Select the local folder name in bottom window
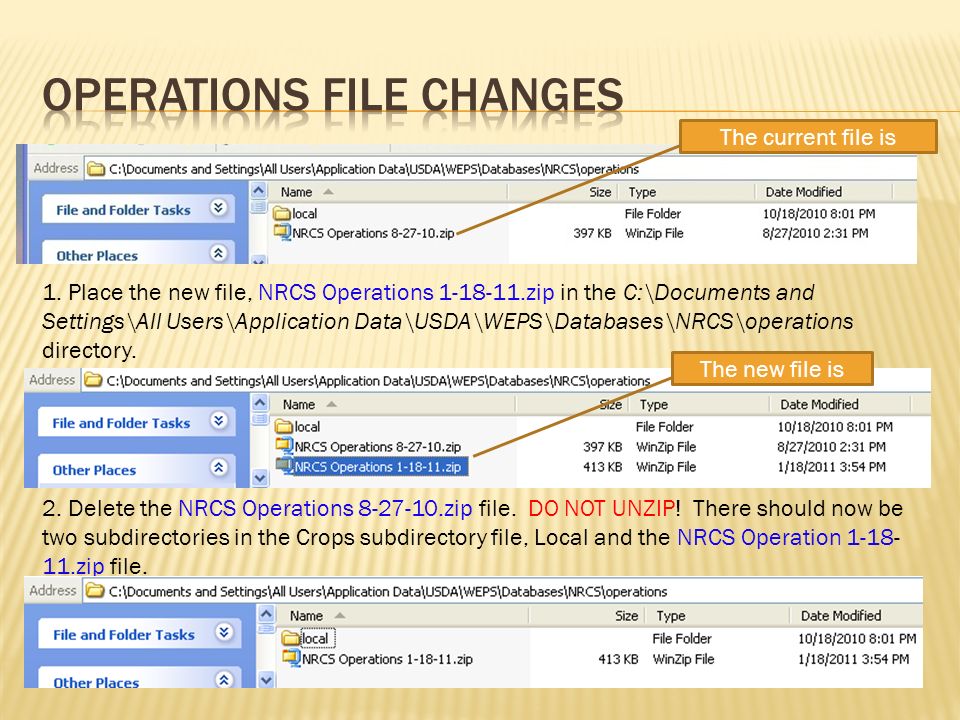The width and height of the screenshot is (960, 720). pos(315,639)
